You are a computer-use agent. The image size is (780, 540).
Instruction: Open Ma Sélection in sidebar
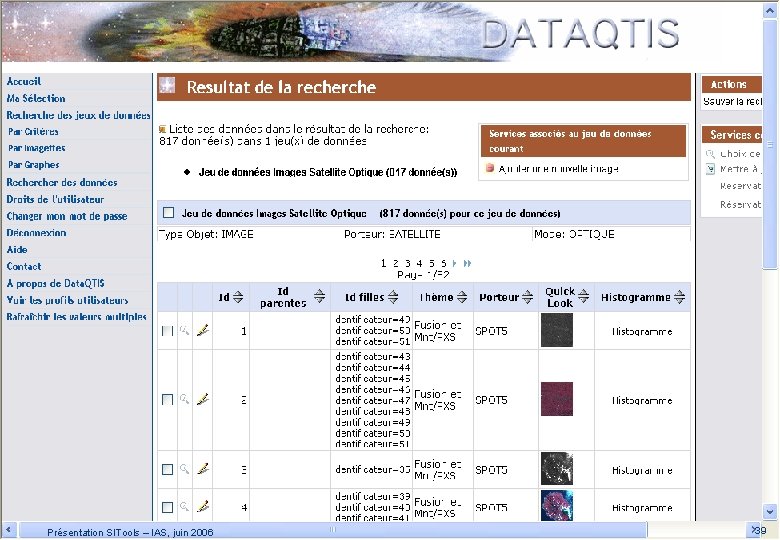36,98
